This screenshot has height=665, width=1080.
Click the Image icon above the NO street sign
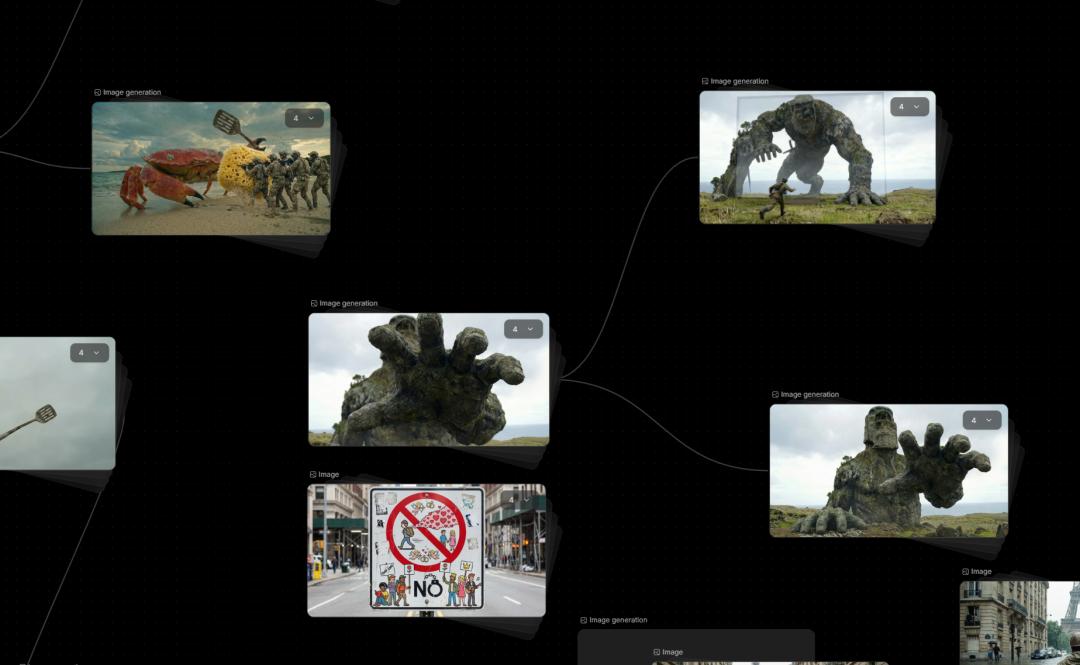[313, 474]
